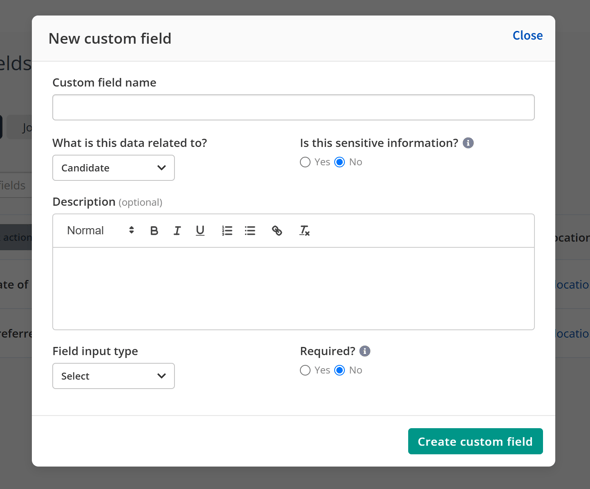The image size is (590, 489).
Task: Select No for sensitive information
Action: 339,162
